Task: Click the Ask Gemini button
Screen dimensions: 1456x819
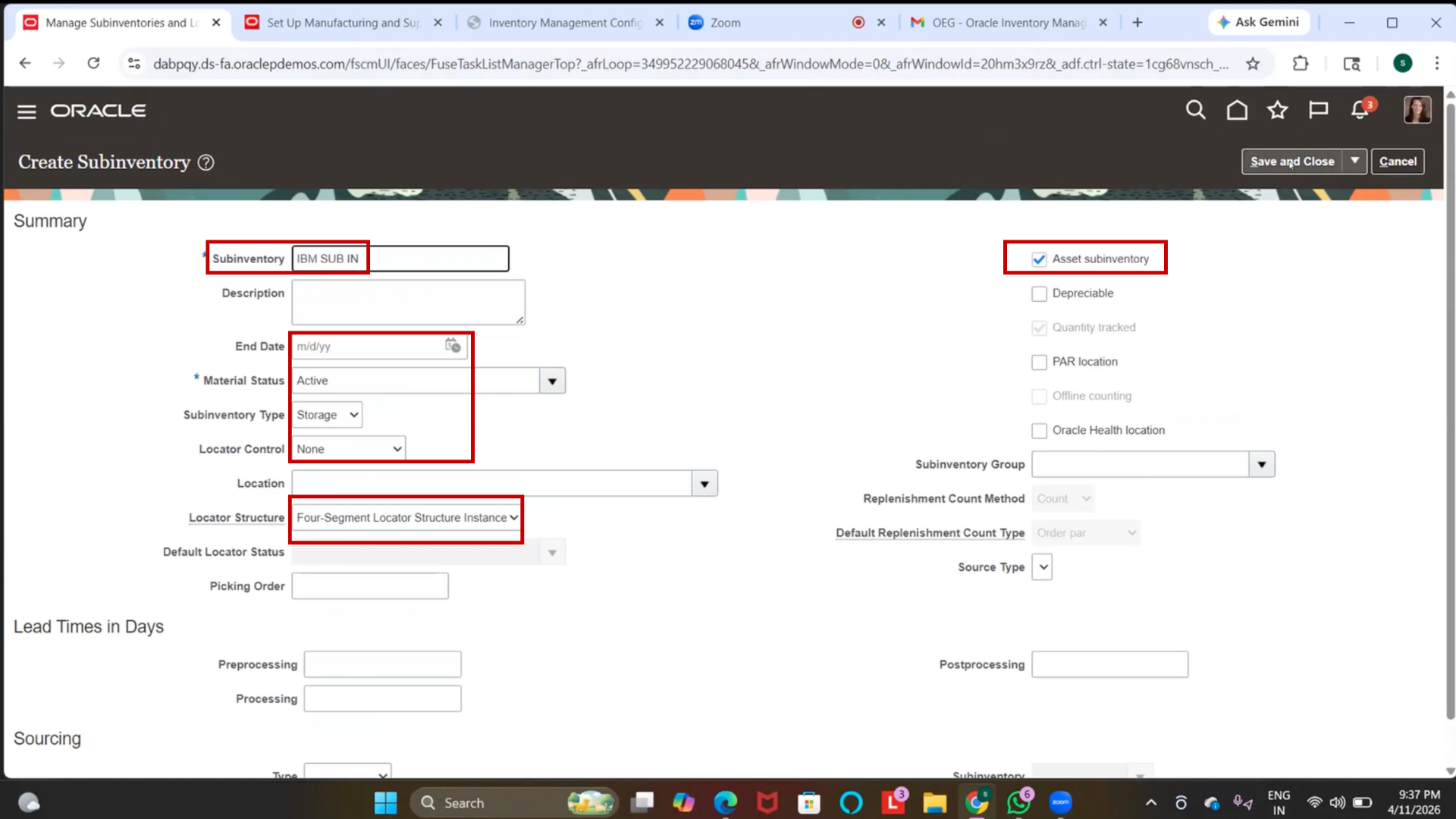Action: tap(1259, 23)
